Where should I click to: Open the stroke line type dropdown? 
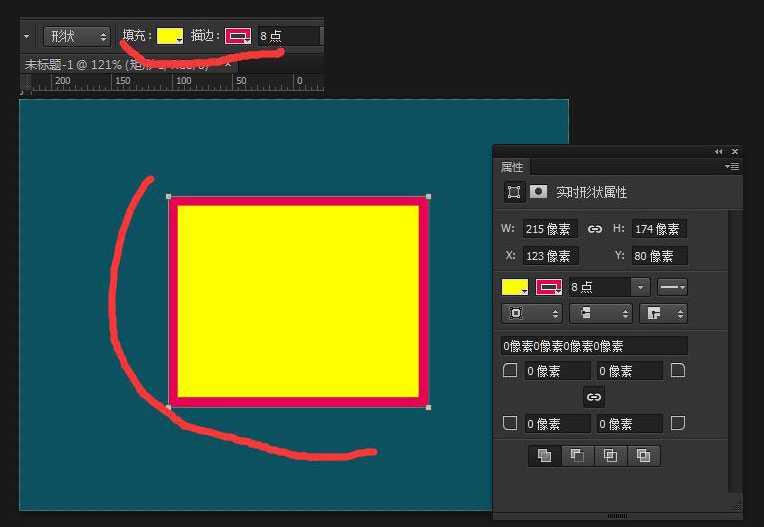click(672, 287)
